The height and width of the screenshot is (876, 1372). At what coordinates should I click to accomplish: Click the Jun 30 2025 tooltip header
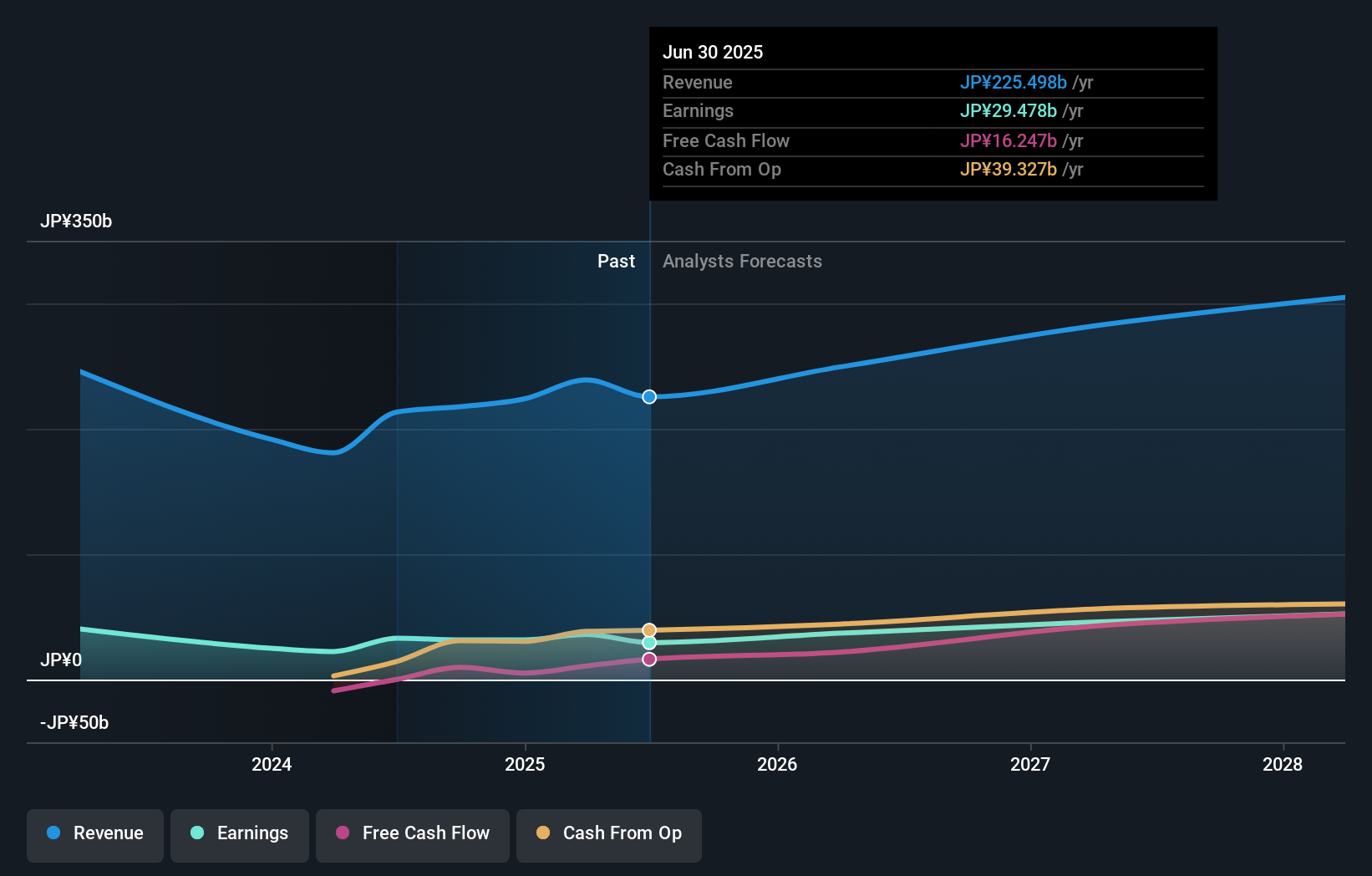pos(714,52)
